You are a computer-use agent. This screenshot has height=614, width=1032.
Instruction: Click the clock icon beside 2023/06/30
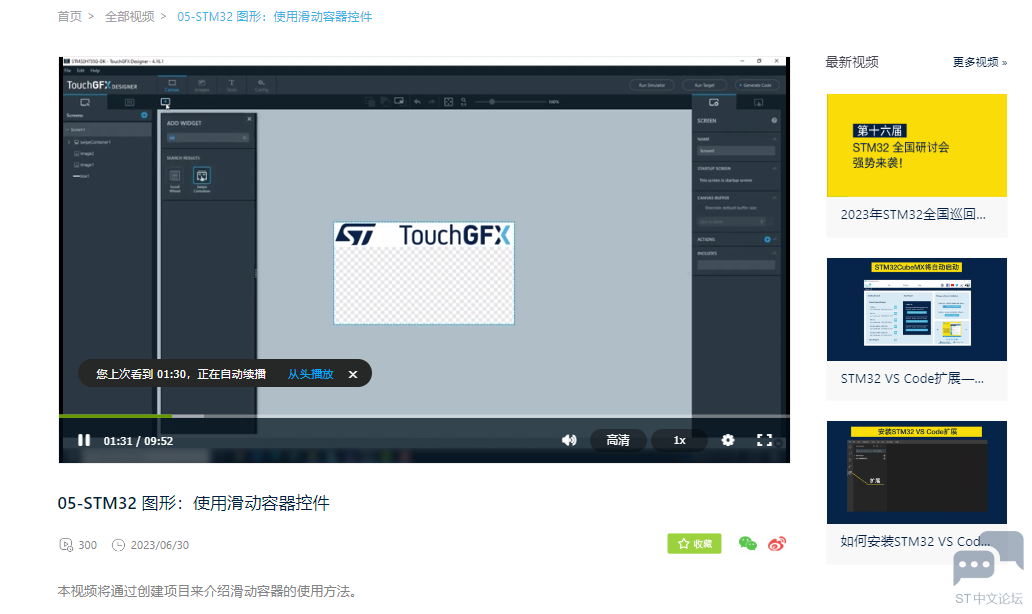coord(118,545)
